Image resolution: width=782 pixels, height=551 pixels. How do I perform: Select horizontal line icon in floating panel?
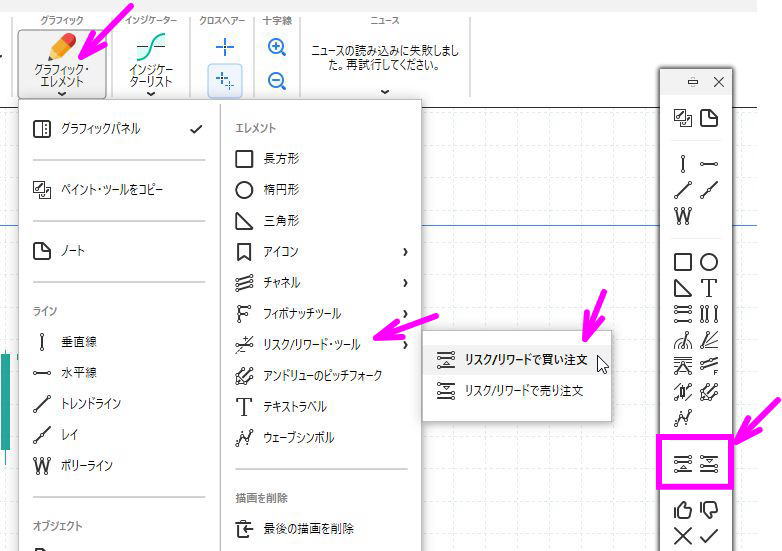pos(709,164)
